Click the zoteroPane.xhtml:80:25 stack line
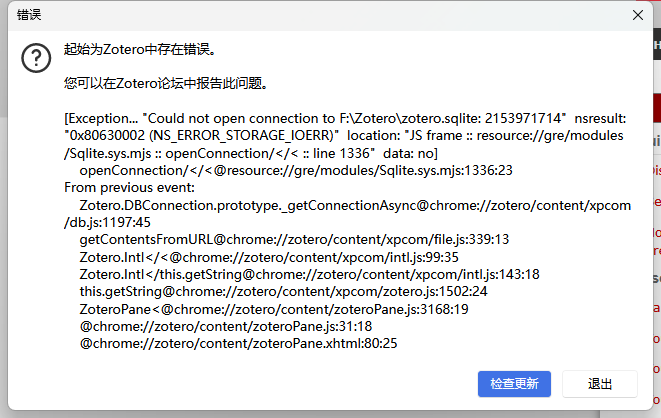This screenshot has width=661, height=418. (x=238, y=343)
